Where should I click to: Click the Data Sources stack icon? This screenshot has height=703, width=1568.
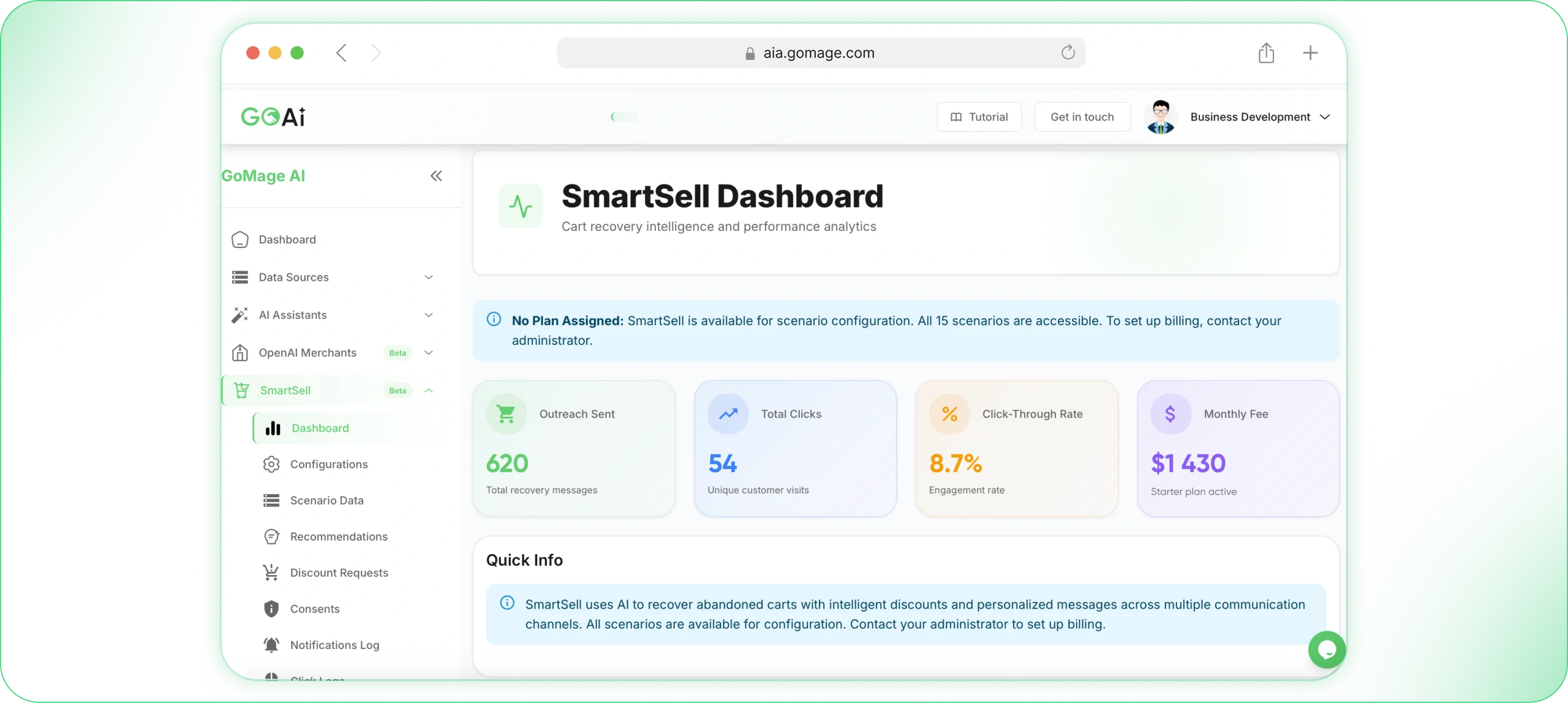click(240, 277)
